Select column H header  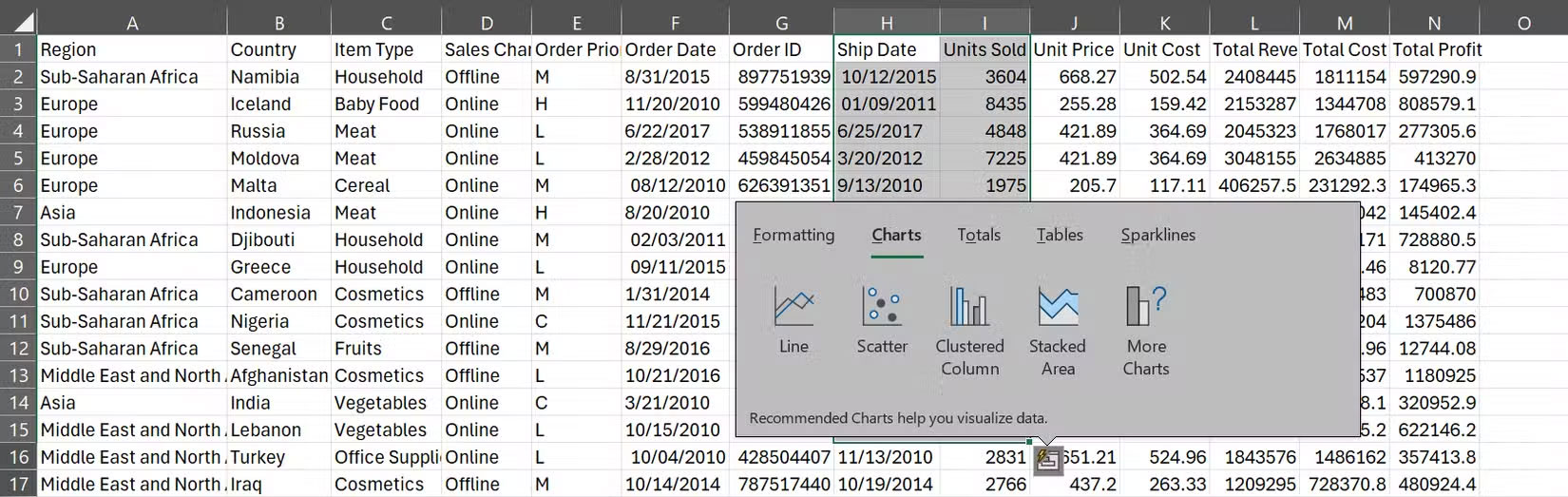point(886,23)
